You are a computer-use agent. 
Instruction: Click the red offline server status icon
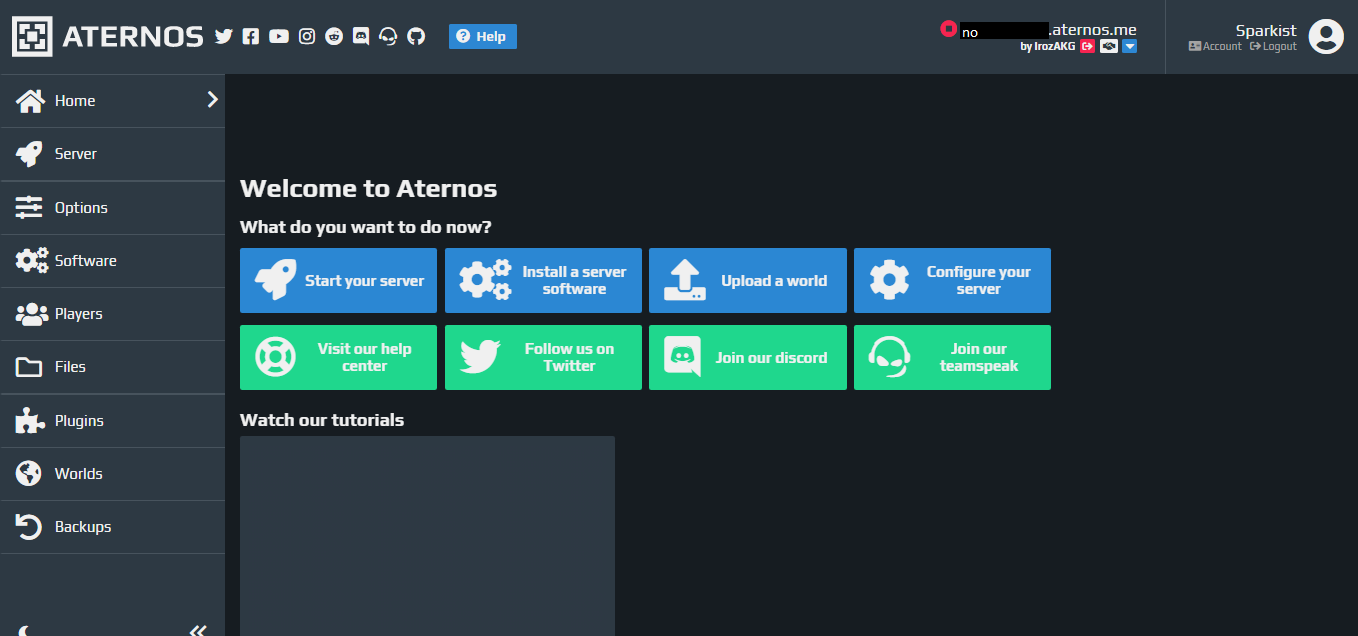click(949, 29)
